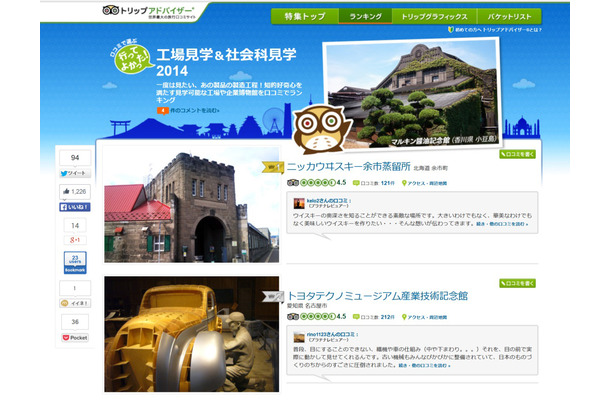The height and width of the screenshot is (400, 610).
Task: Open トヨタテクノミュージアム産業技術記念館 title
Action: coord(377,296)
